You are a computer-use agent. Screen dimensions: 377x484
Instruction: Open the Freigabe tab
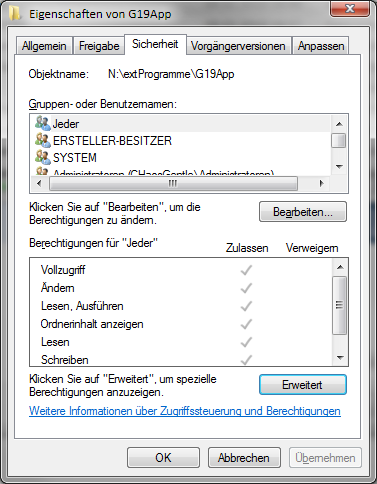coord(99,46)
